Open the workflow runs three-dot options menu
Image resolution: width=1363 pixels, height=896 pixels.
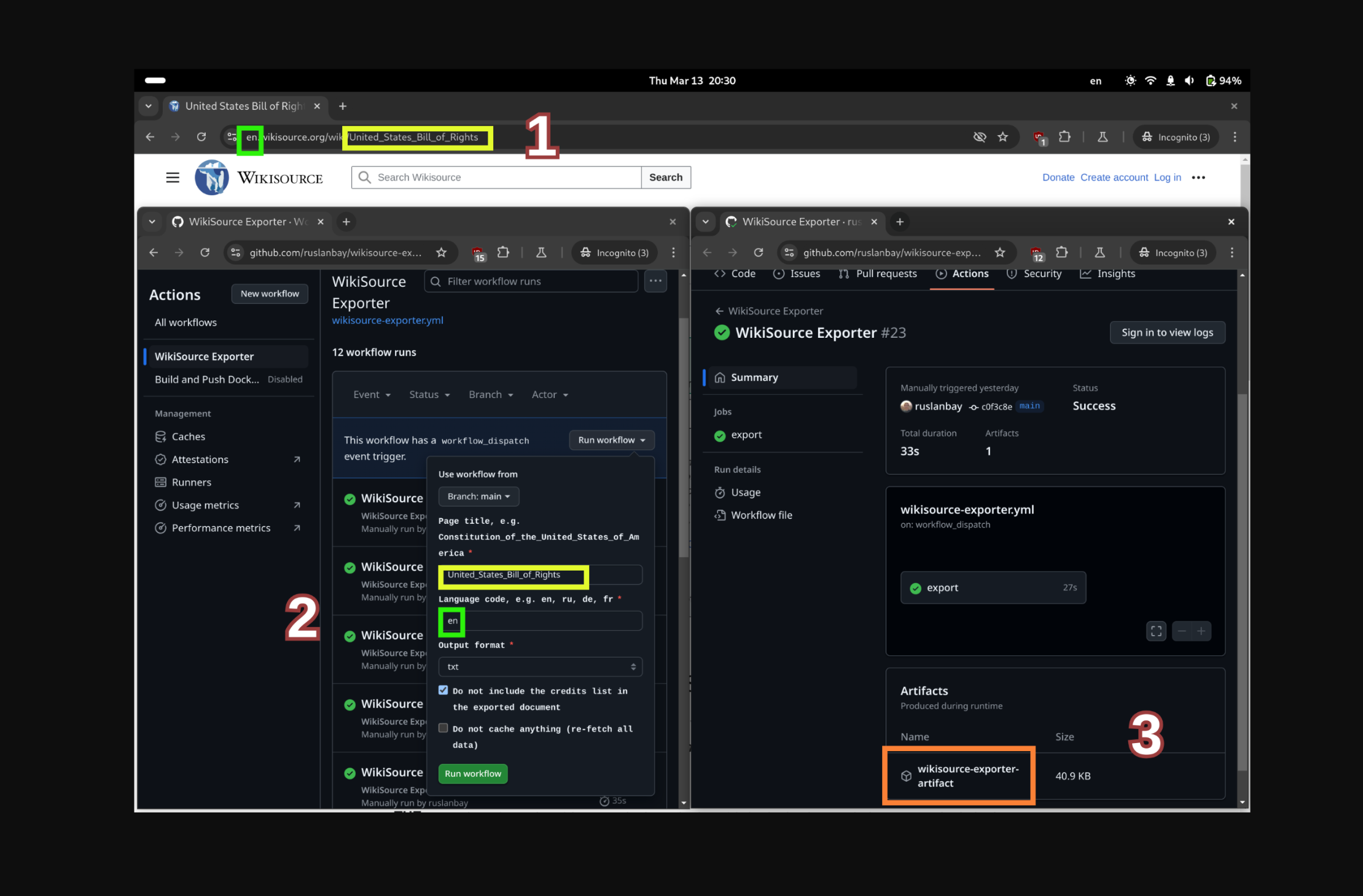655,281
